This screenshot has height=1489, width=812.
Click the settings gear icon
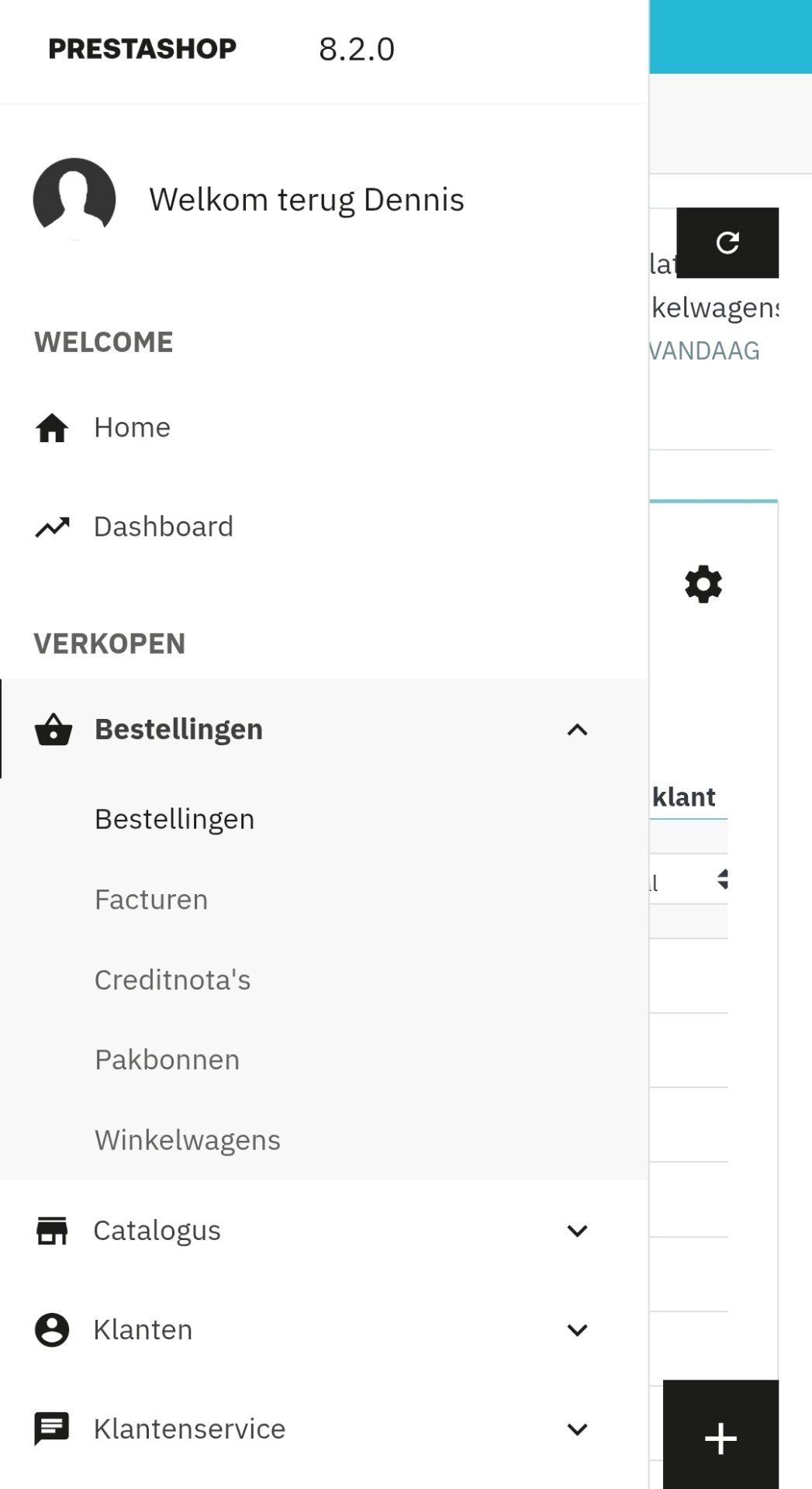[703, 584]
